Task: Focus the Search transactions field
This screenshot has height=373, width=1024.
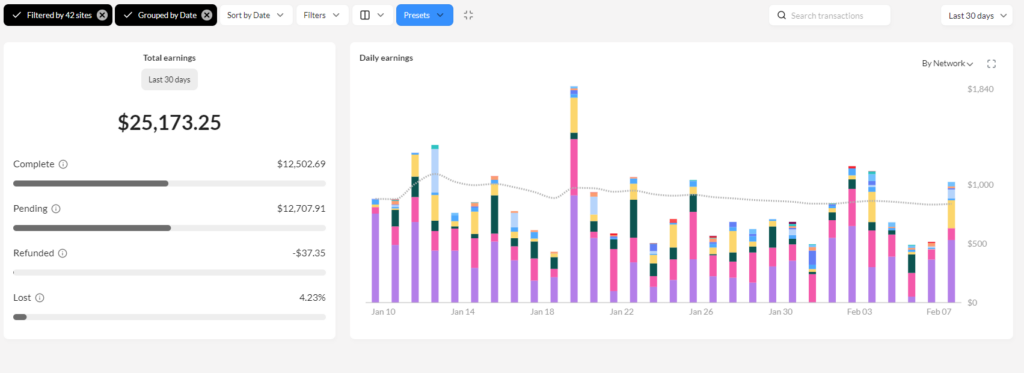Action: coord(829,15)
